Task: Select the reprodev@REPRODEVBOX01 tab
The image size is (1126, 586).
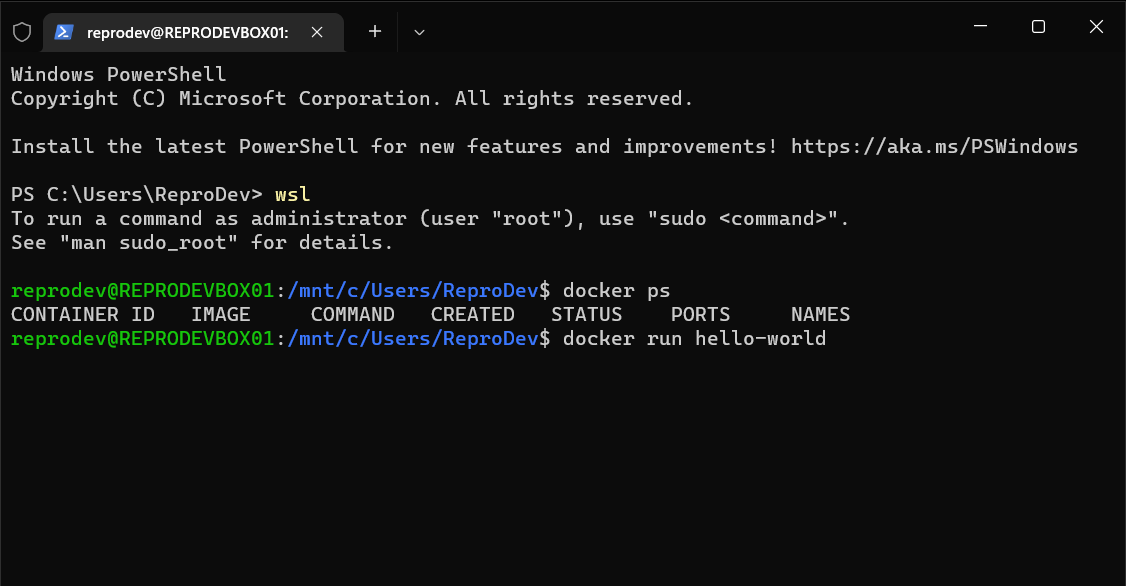Action: pos(190,31)
